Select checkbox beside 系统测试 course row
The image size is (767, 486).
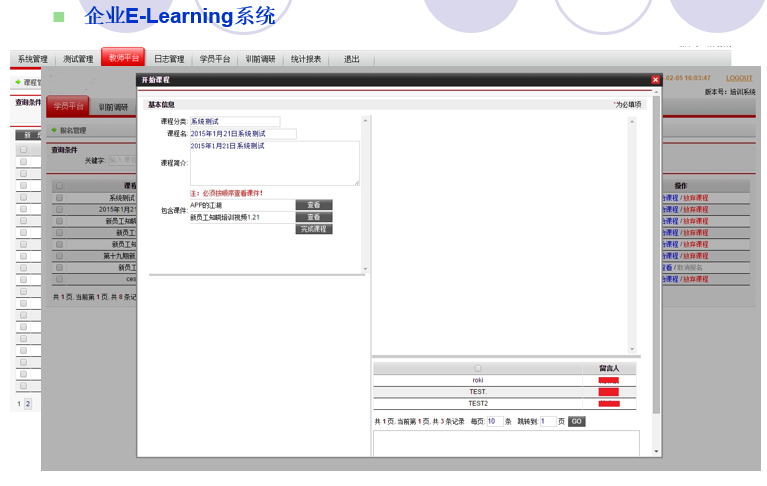coord(59,198)
